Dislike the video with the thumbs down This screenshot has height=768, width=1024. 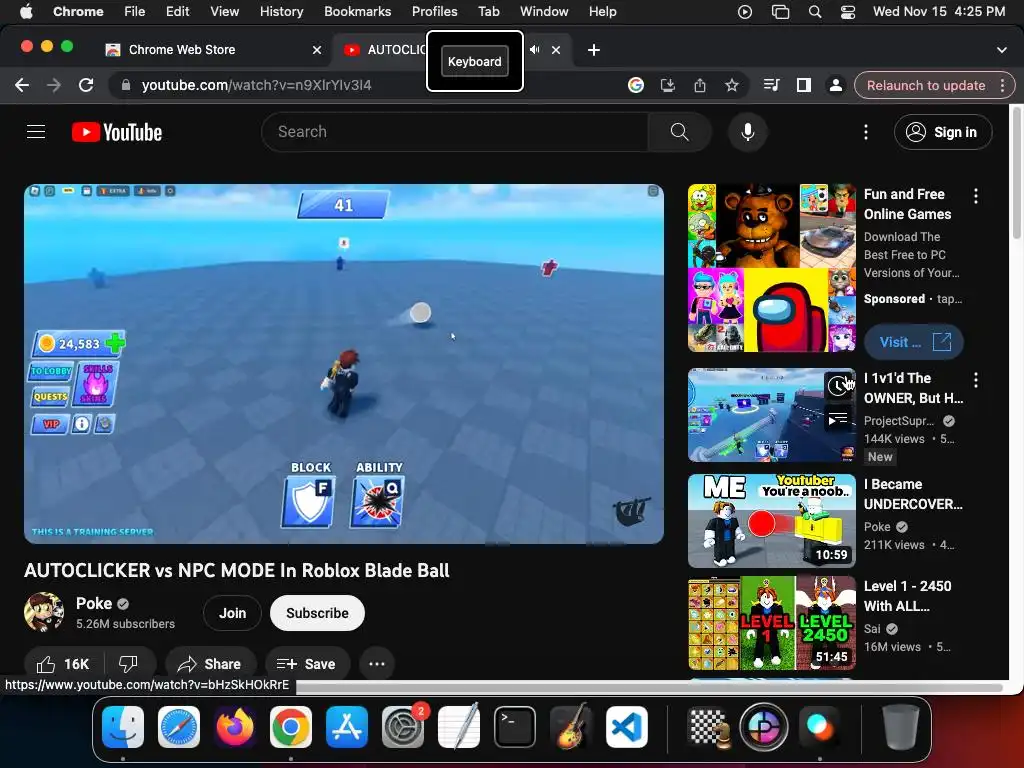pos(128,664)
